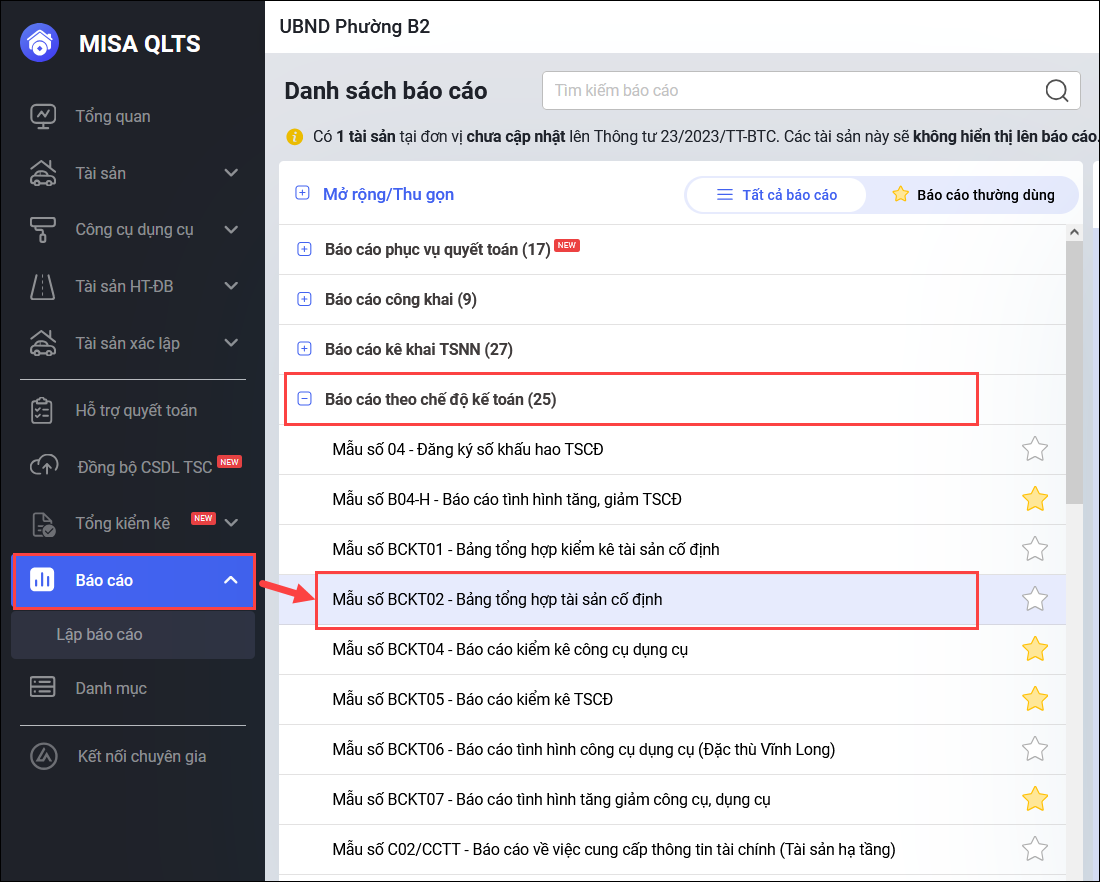Expand Tài sản xác lập menu chevron
1100x882 pixels.
[231, 342]
